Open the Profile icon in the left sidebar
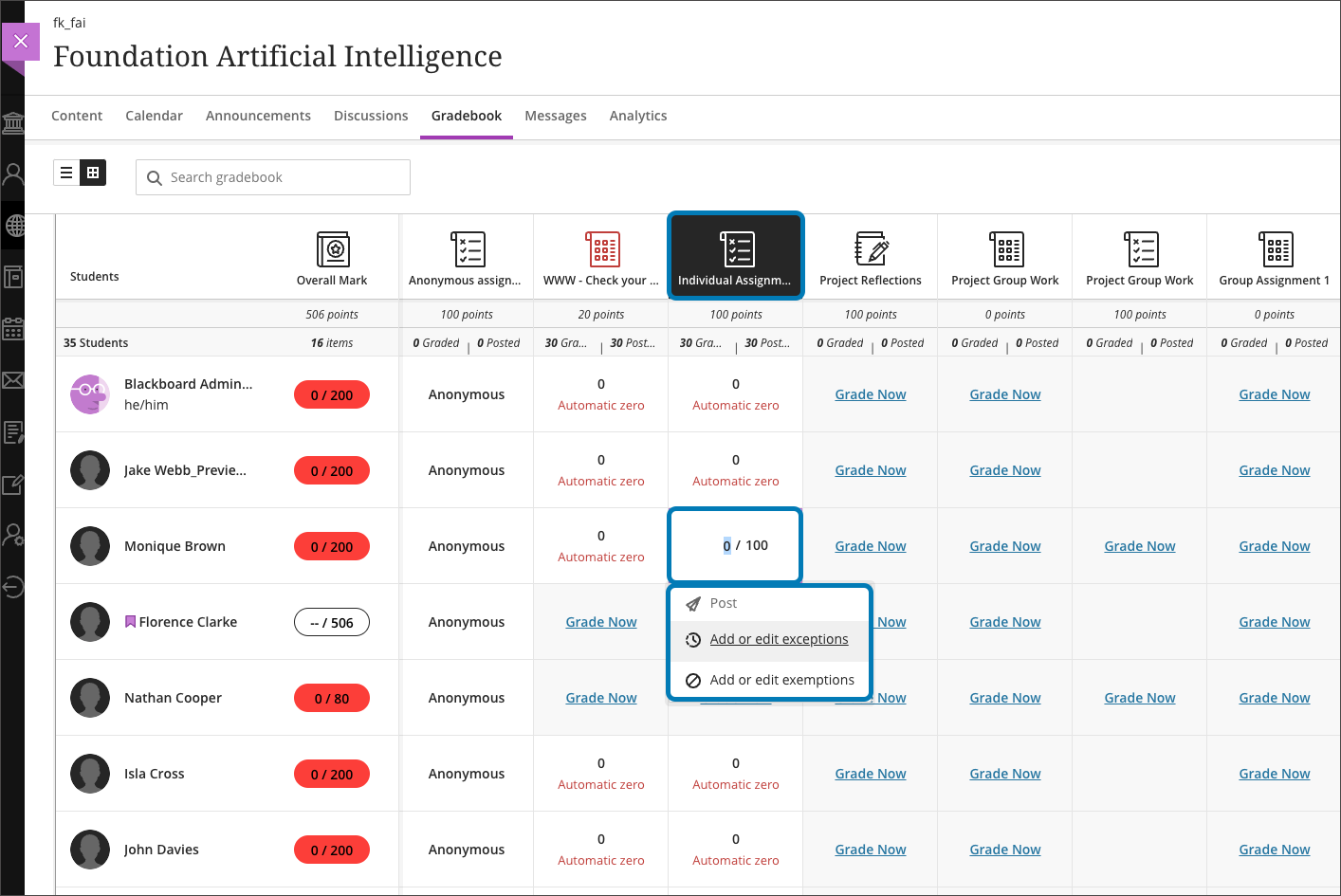1341x896 pixels. click(x=13, y=174)
